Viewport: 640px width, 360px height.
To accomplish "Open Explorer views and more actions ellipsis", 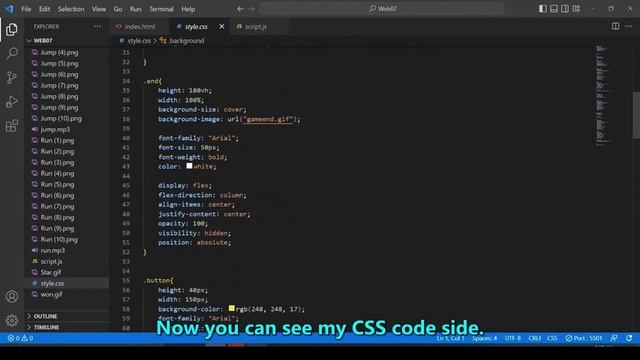I will click(98, 27).
